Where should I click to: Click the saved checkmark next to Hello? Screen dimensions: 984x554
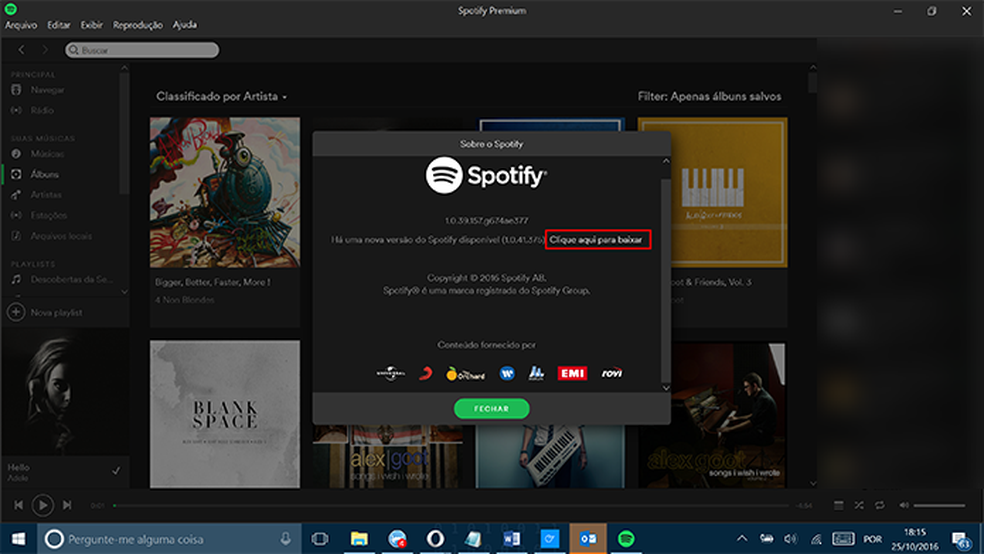coord(116,471)
